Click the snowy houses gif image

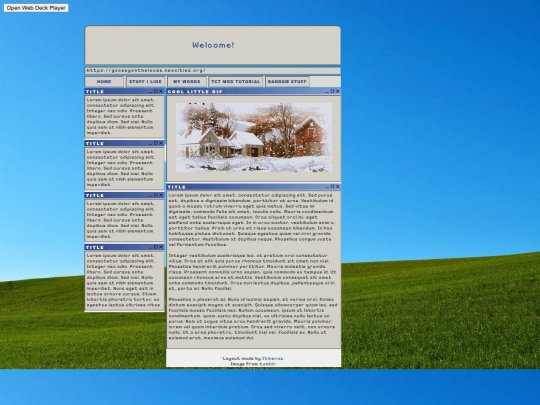[254, 137]
